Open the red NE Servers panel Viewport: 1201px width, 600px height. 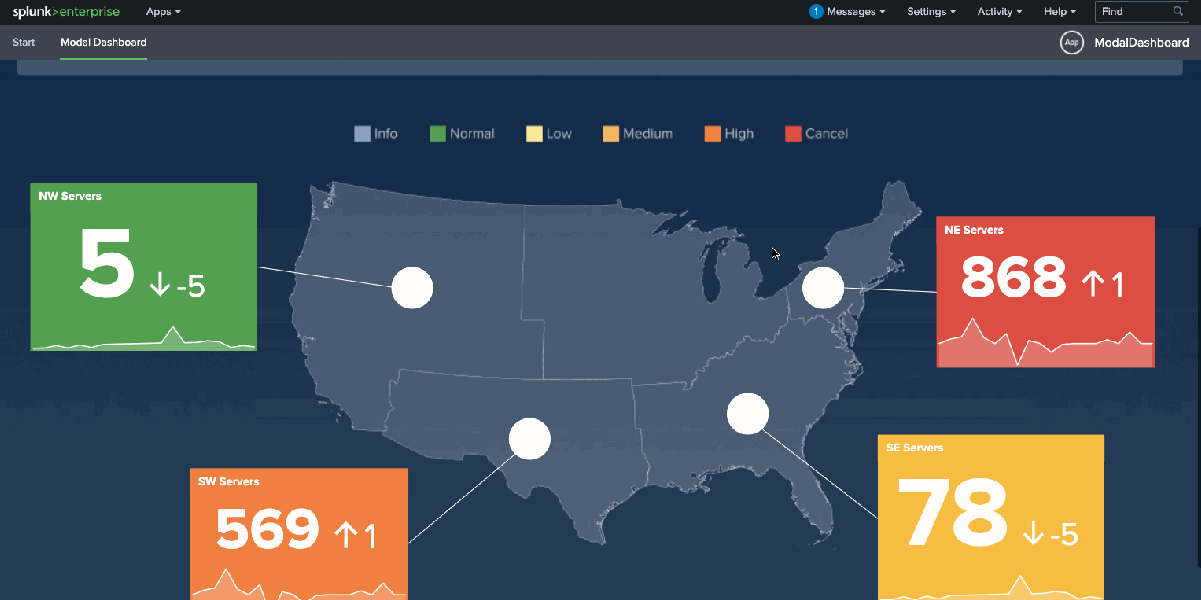[x=1045, y=291]
